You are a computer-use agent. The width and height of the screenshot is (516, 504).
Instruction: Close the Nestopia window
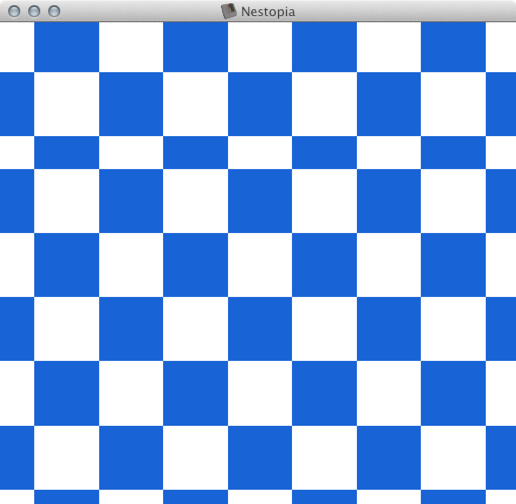point(14,11)
